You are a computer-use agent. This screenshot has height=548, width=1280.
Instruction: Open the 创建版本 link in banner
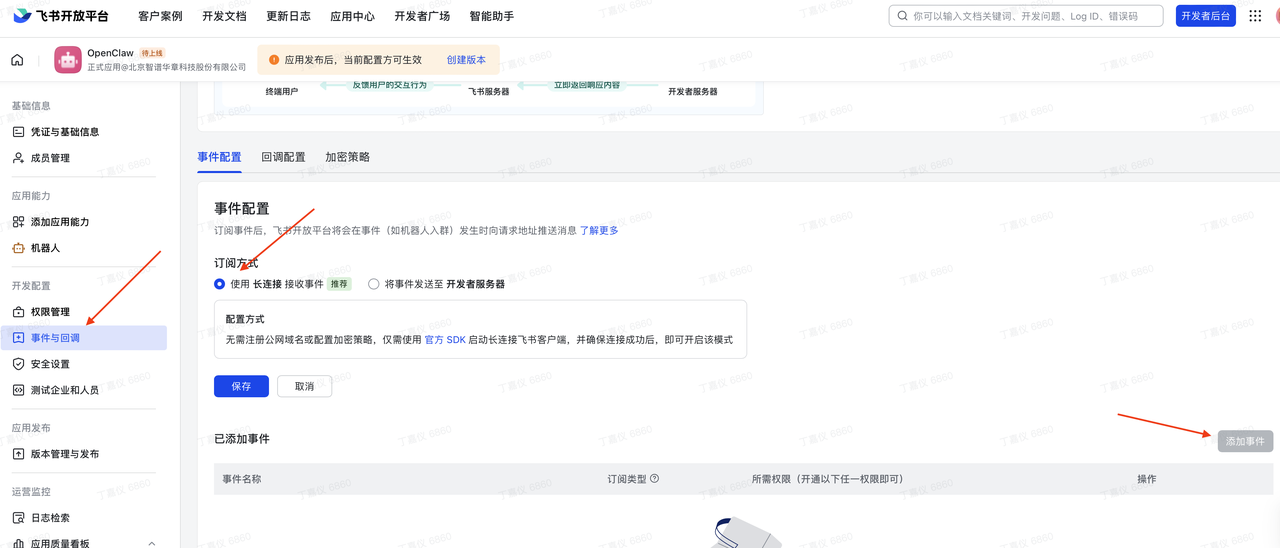(466, 60)
